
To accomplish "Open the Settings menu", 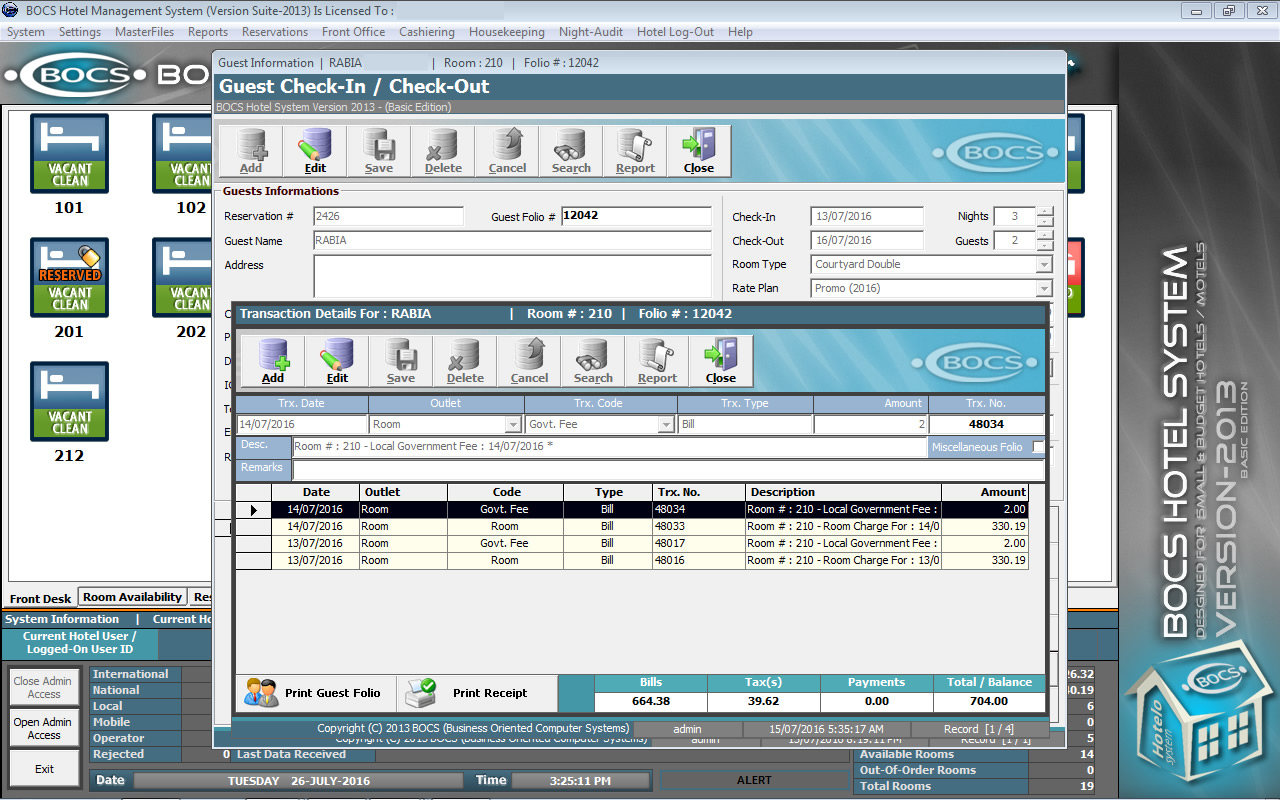I will pyautogui.click(x=80, y=32).
